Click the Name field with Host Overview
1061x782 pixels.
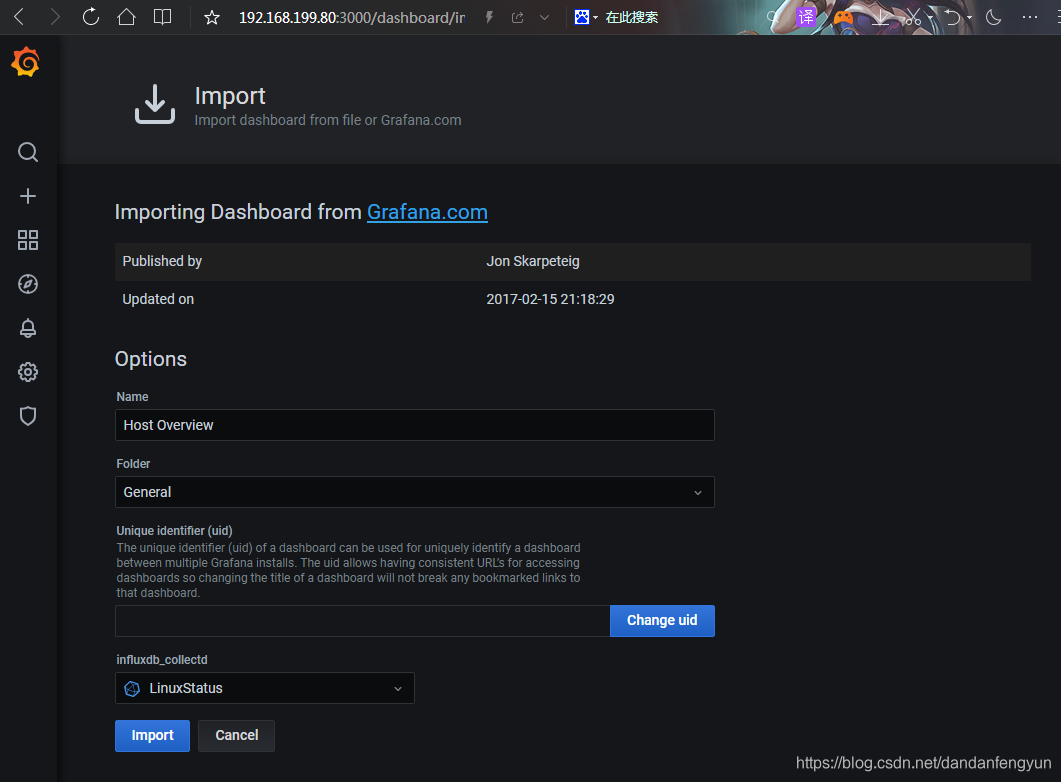(415, 425)
